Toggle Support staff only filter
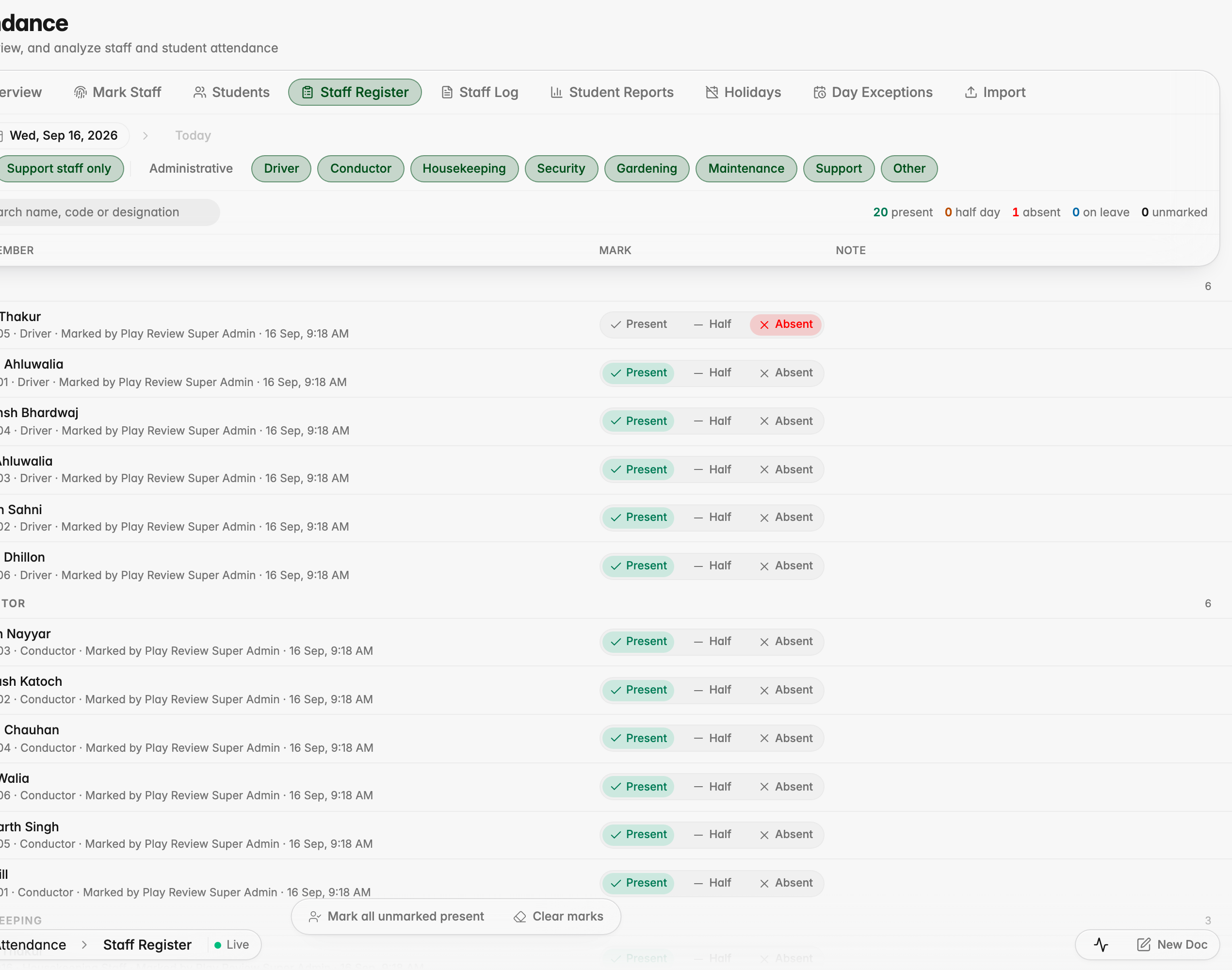The width and height of the screenshot is (1232, 970). [x=59, y=169]
